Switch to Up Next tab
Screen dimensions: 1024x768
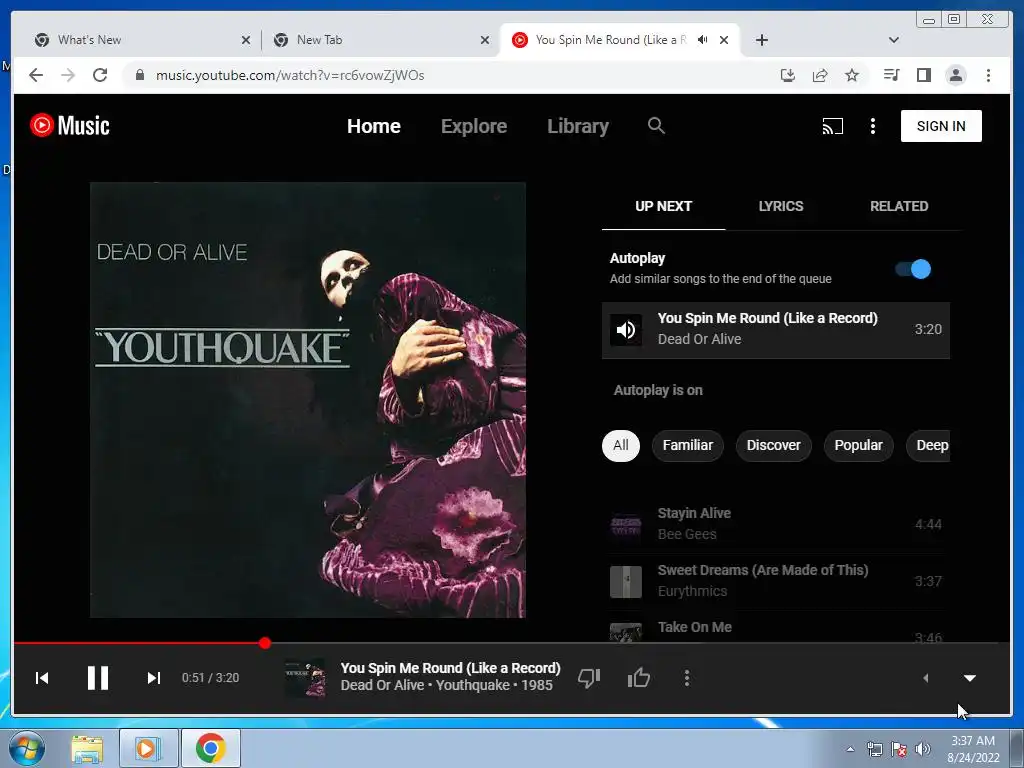coord(663,206)
